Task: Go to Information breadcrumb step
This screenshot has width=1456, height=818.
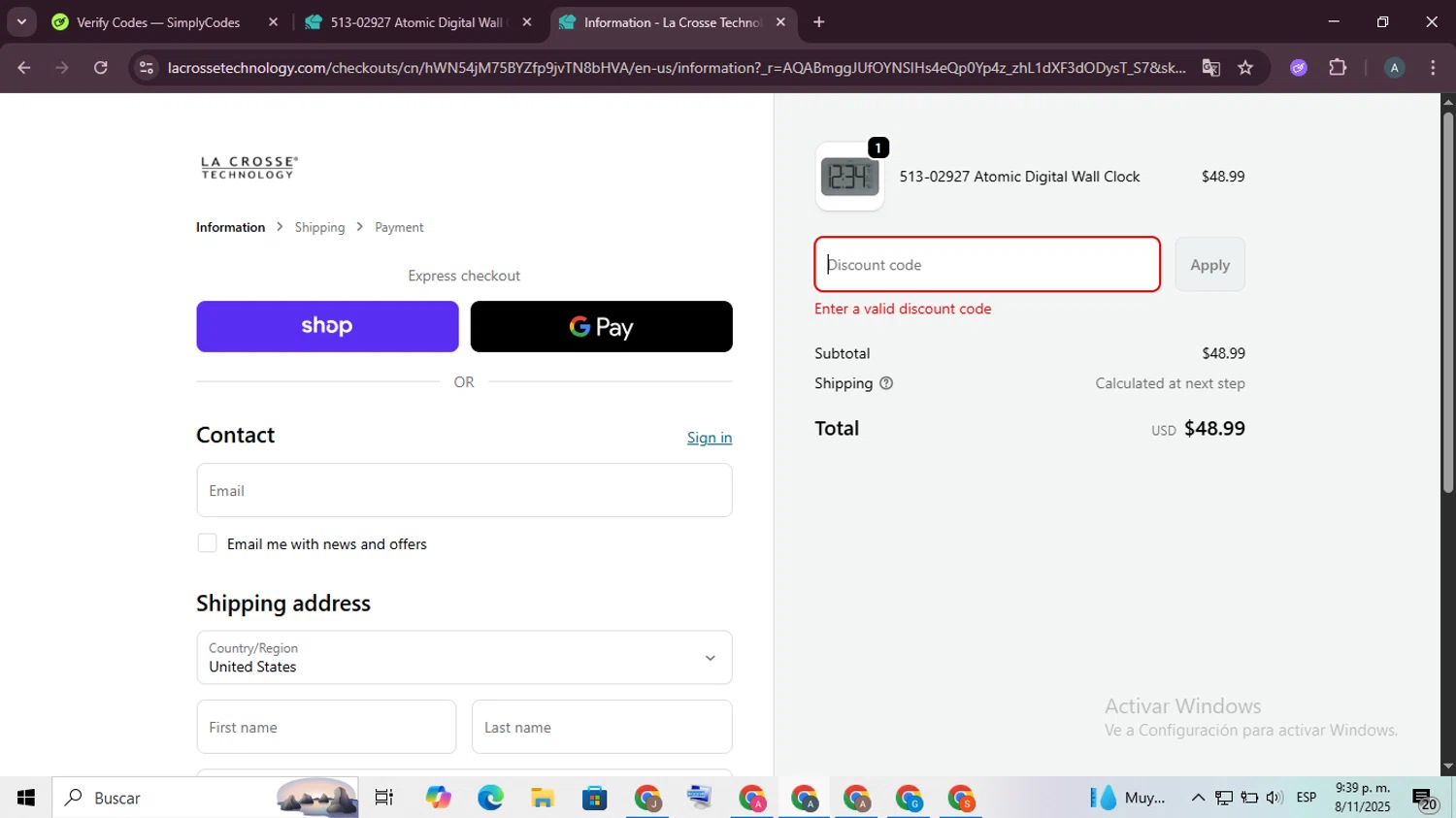Action: click(230, 227)
